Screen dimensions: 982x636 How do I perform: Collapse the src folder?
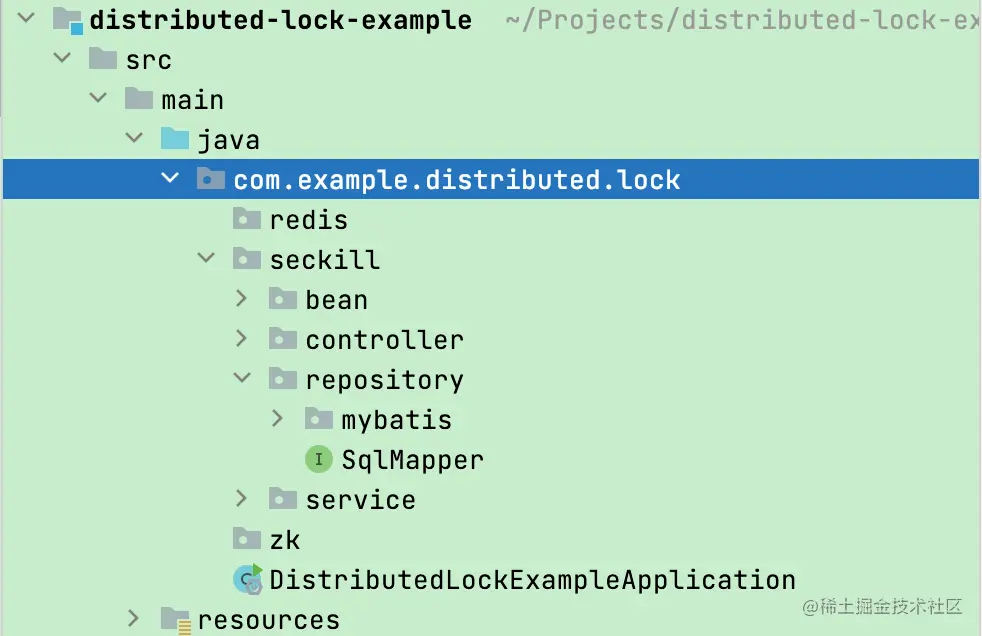pos(62,58)
